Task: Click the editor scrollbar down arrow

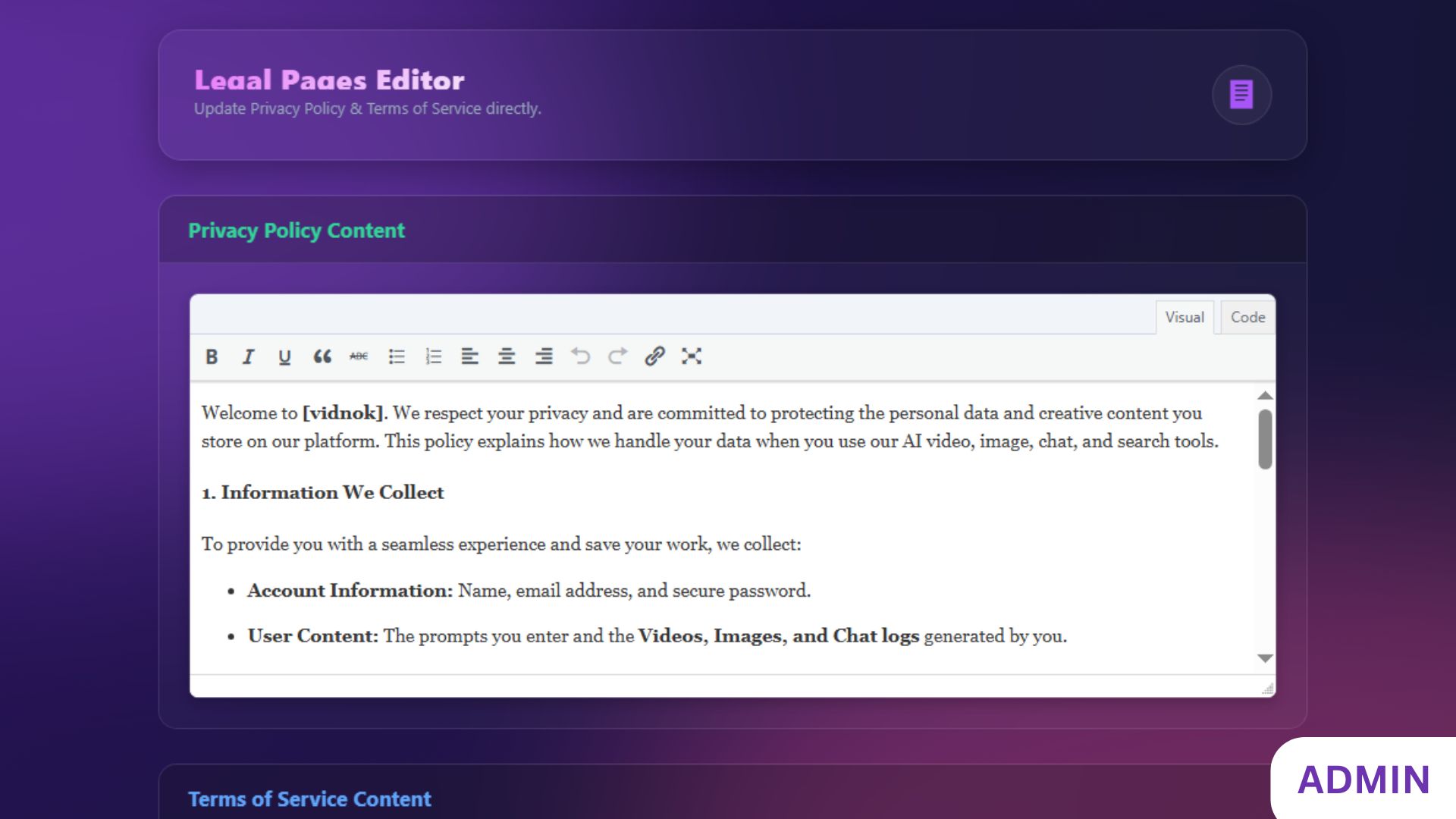Action: 1264,658
